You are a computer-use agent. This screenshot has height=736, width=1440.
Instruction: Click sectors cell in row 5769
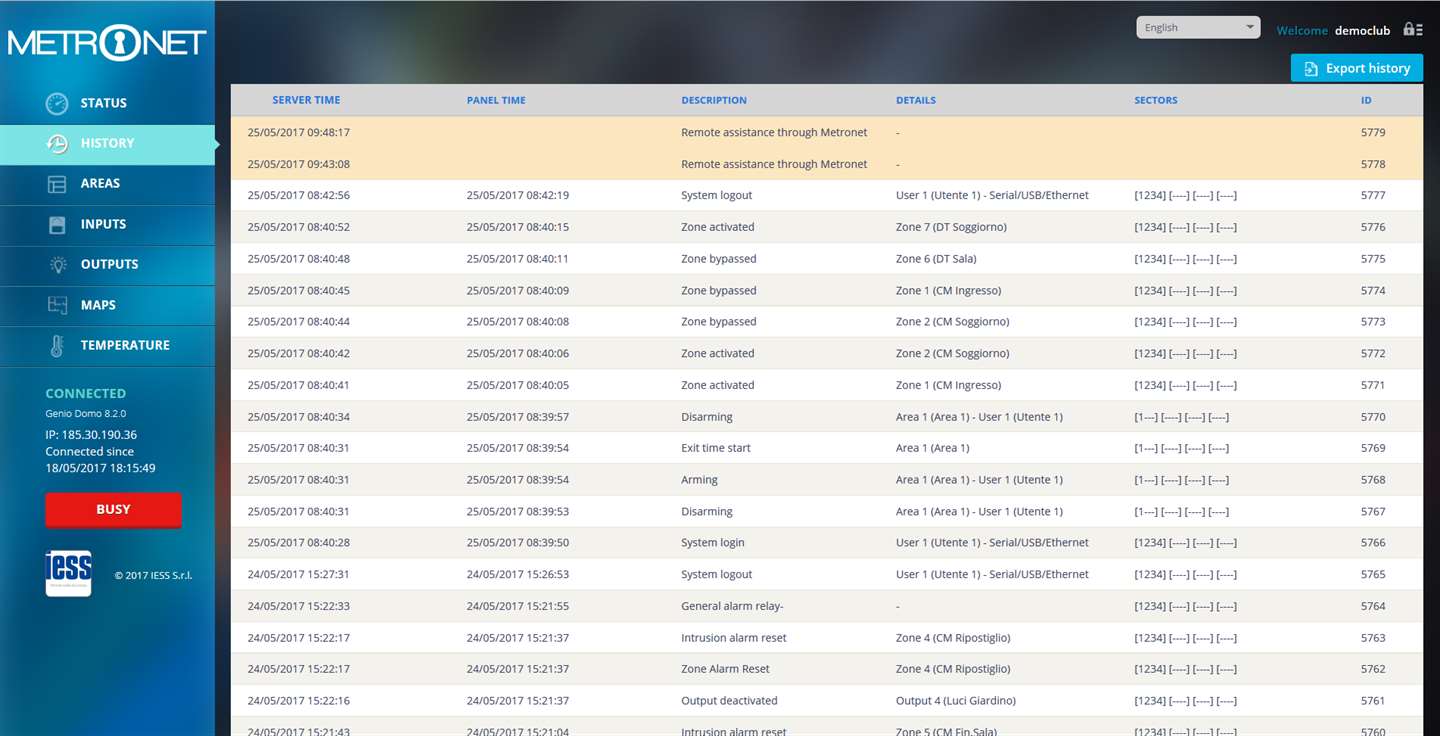(x=1181, y=449)
